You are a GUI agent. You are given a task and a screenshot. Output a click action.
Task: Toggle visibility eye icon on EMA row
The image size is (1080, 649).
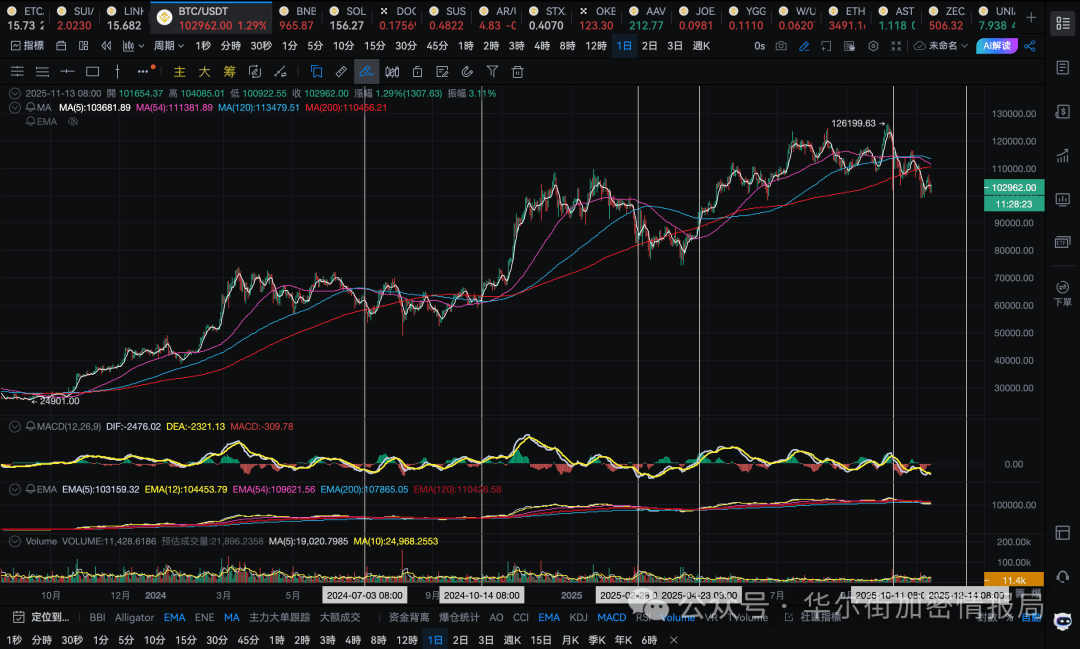coord(73,121)
